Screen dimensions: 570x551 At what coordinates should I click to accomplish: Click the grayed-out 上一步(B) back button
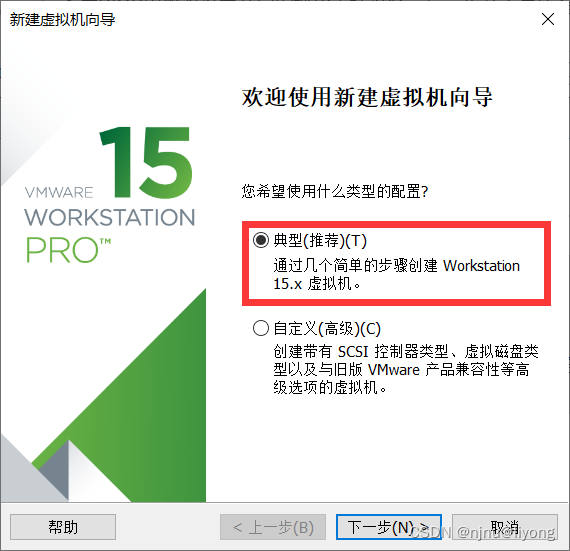click(x=273, y=527)
